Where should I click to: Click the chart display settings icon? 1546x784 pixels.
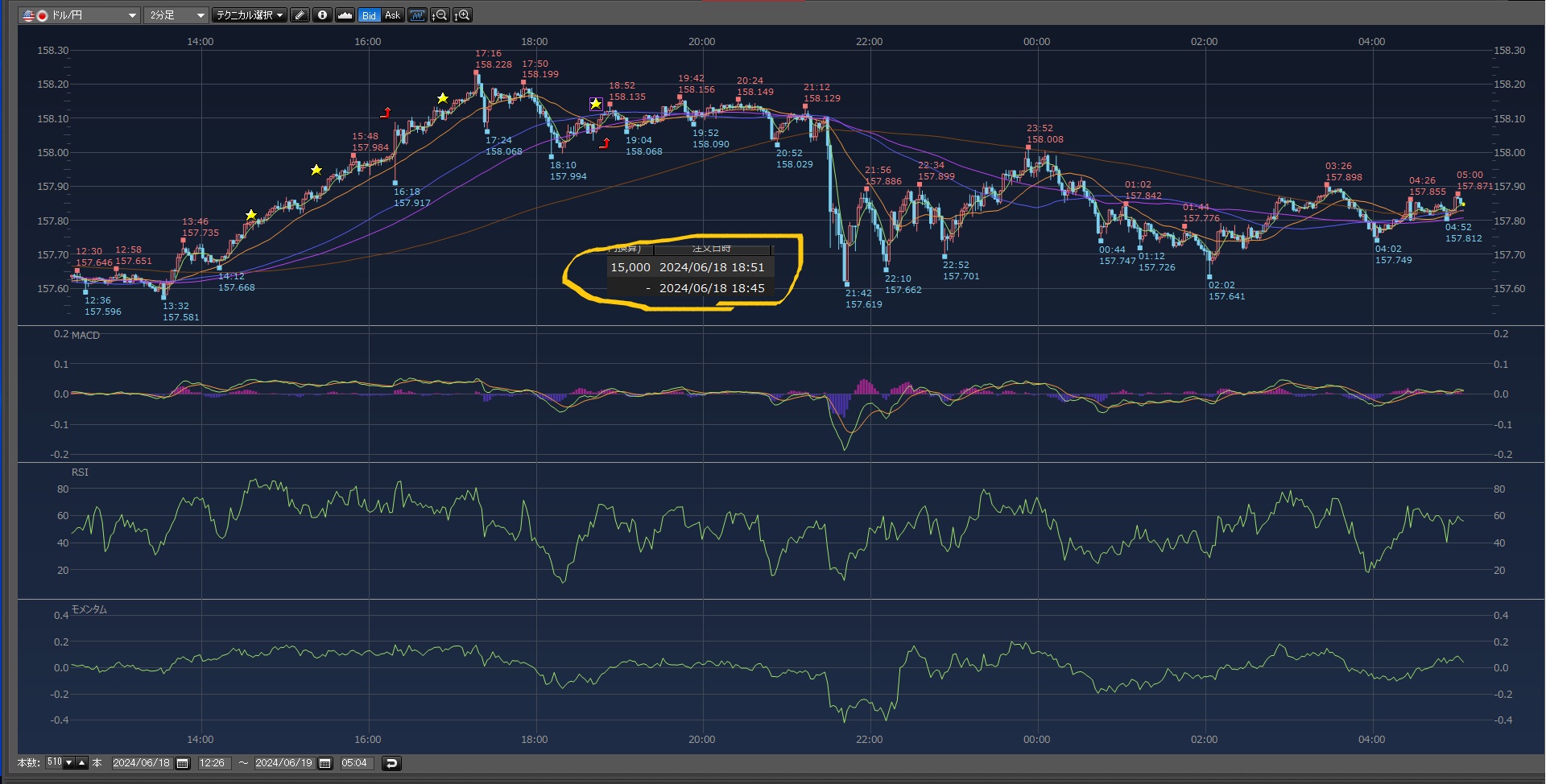(x=417, y=15)
